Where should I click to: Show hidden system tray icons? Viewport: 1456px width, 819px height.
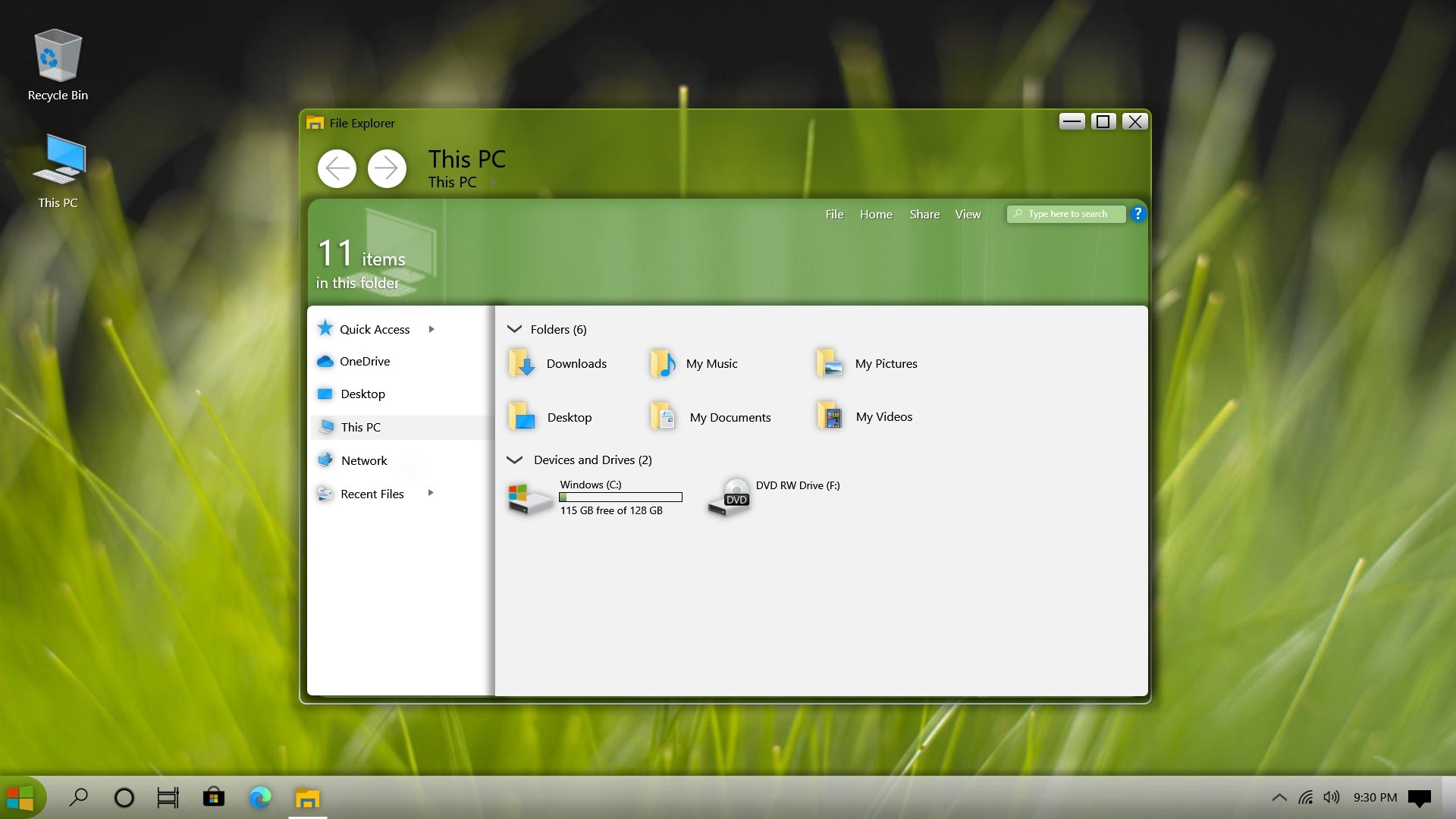coord(1279,797)
